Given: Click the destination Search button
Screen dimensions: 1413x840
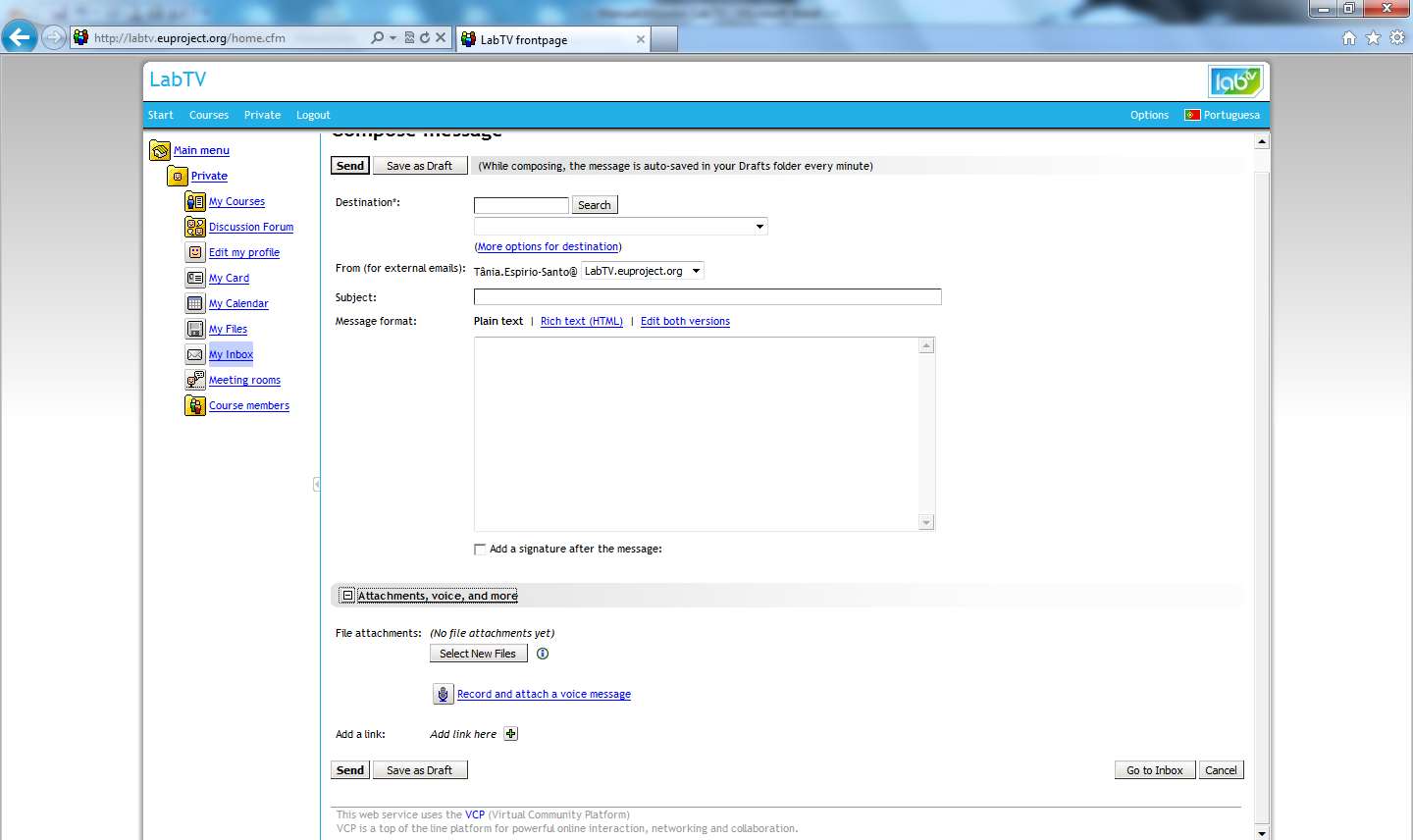Looking at the screenshot, I should click(x=595, y=205).
